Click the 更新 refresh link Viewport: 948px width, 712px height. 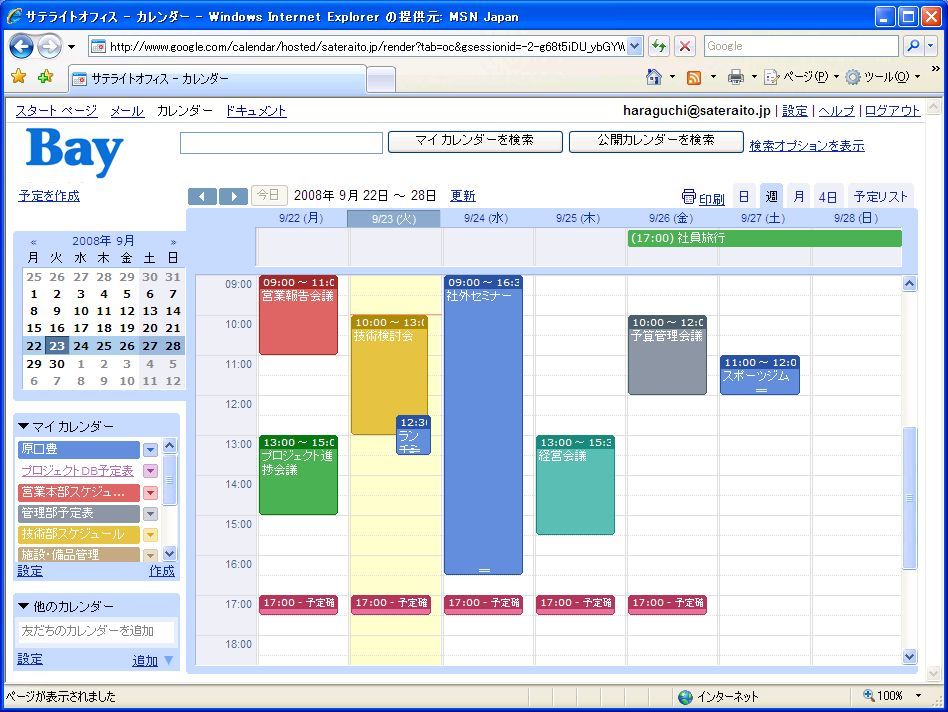(x=463, y=196)
